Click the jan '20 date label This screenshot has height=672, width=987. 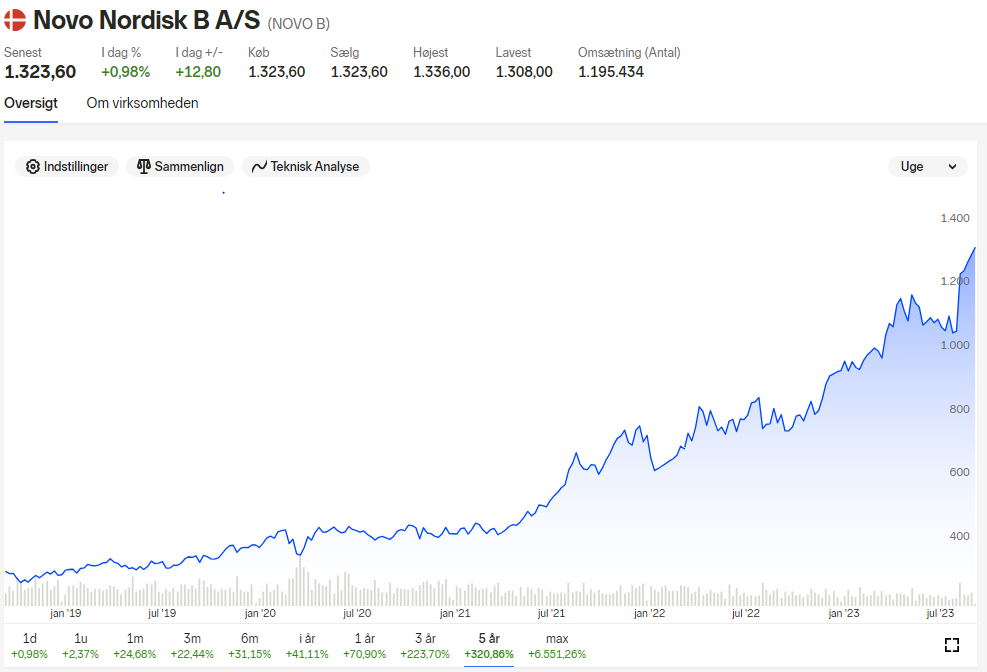click(x=260, y=613)
